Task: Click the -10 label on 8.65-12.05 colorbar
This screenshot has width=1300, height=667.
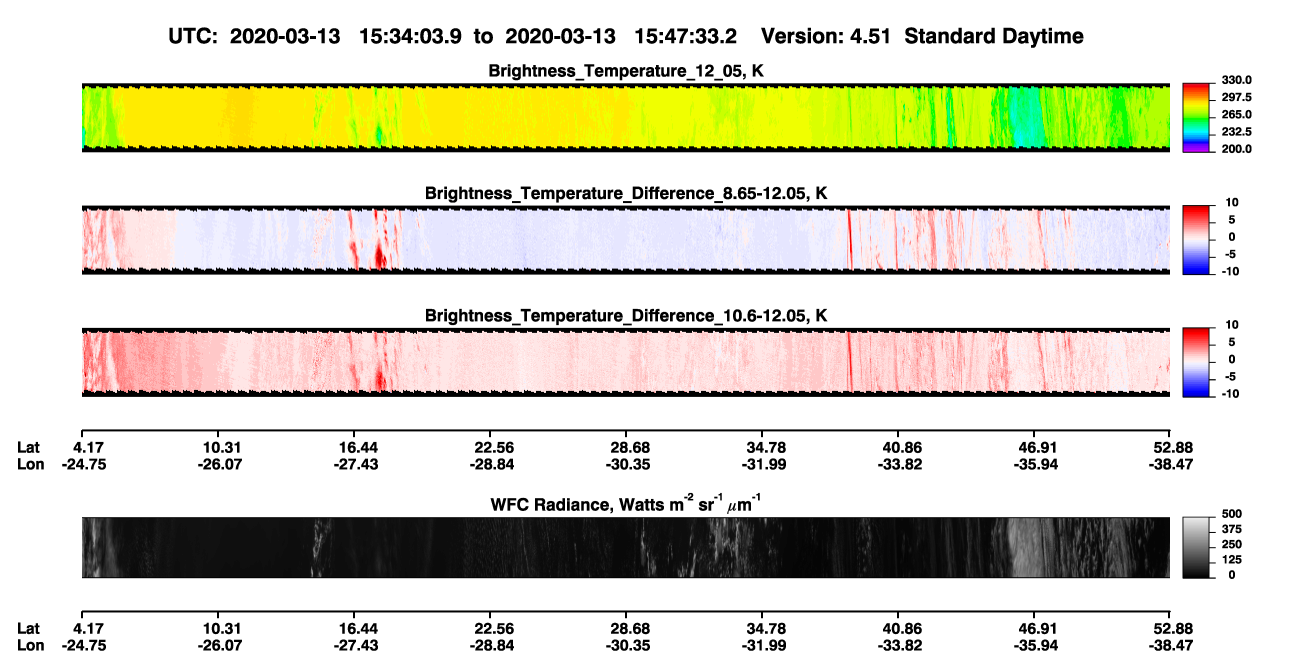Action: click(x=1229, y=271)
